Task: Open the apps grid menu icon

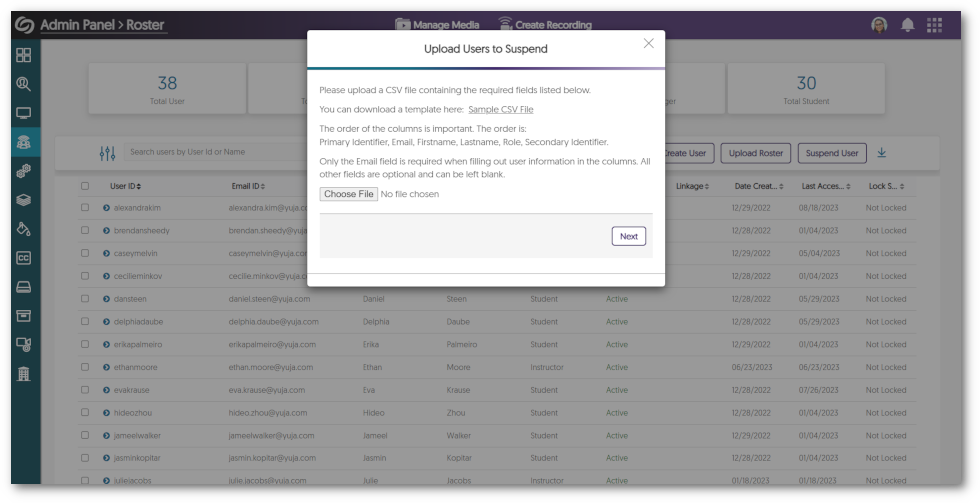Action: (934, 25)
